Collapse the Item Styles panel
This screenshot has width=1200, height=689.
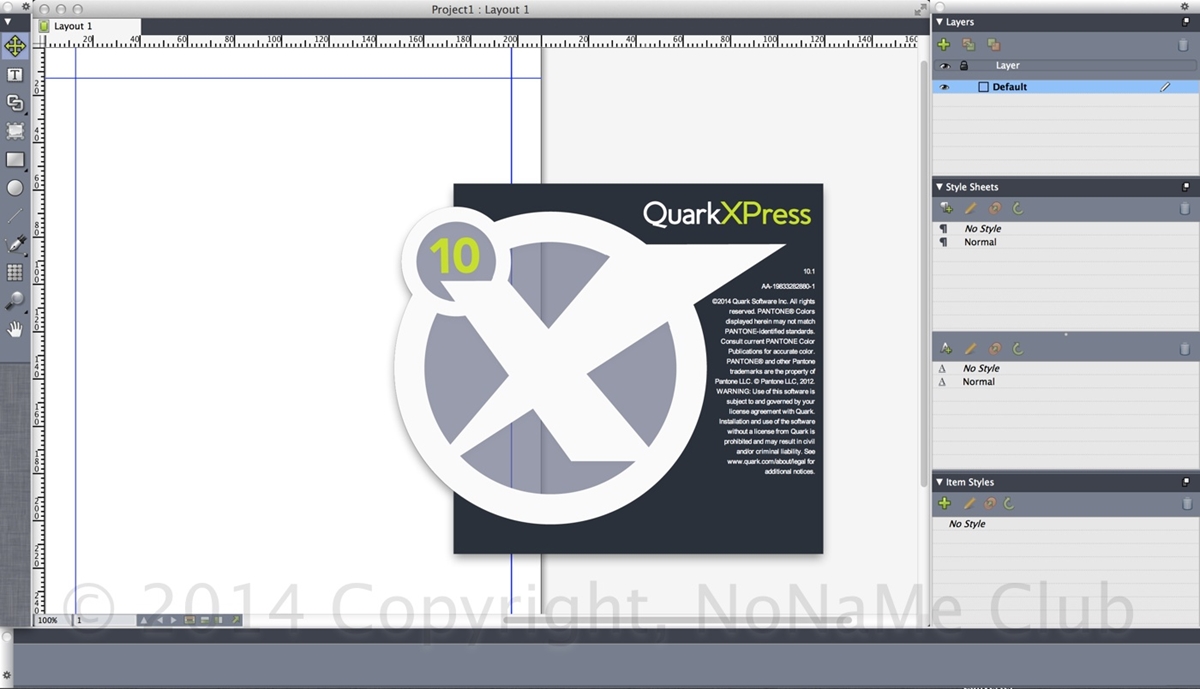pyautogui.click(x=939, y=482)
